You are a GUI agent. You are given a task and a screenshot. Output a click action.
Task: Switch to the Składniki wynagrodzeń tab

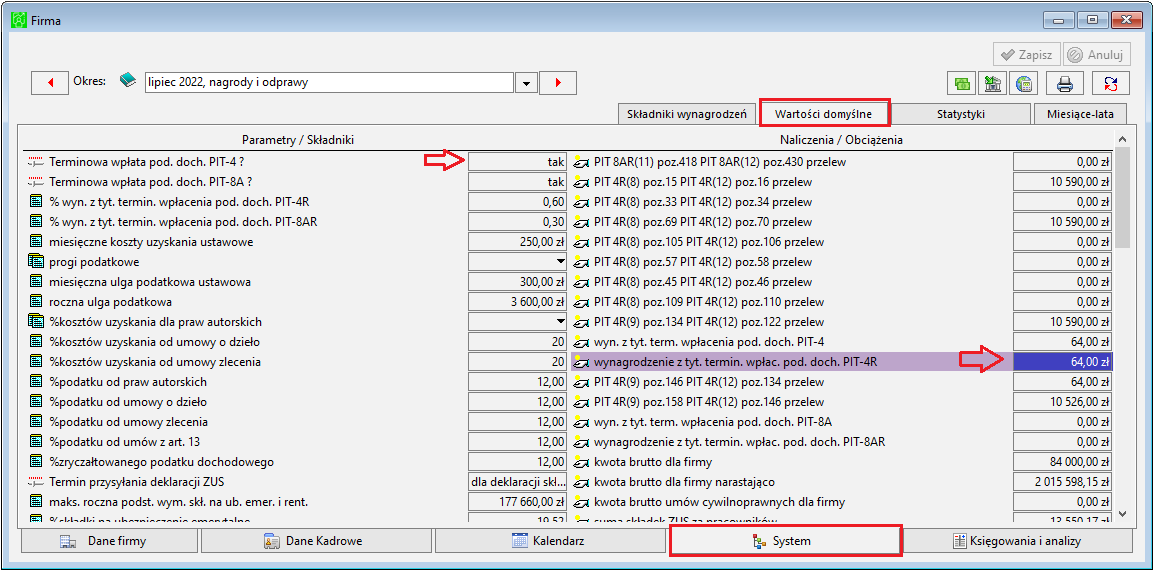[x=686, y=114]
